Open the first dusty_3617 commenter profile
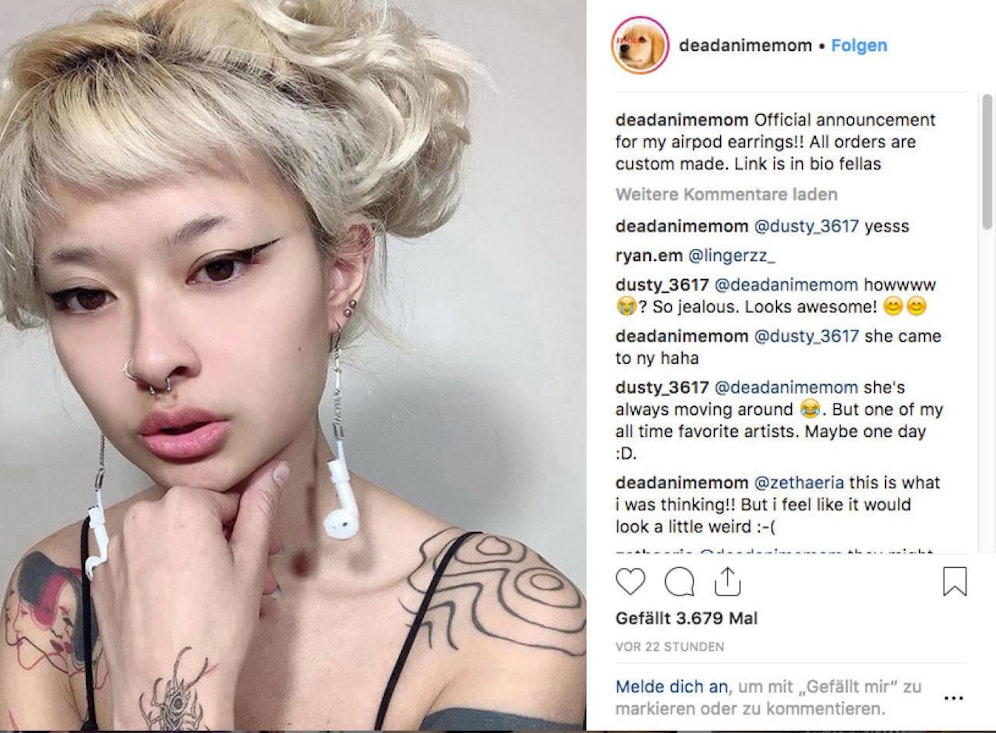The width and height of the screenshot is (996, 733). [x=662, y=285]
